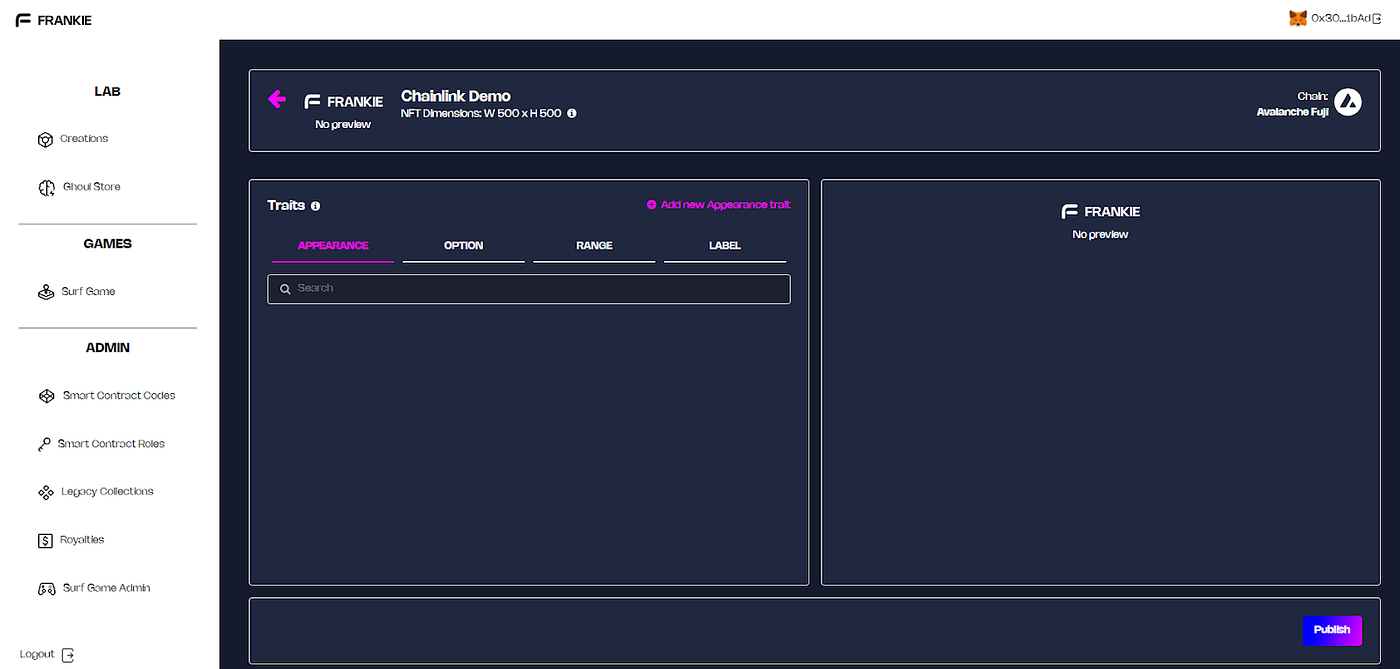The width and height of the screenshot is (1400, 669).
Task: Click the Surf Game Admin gamepad icon
Action: click(46, 589)
